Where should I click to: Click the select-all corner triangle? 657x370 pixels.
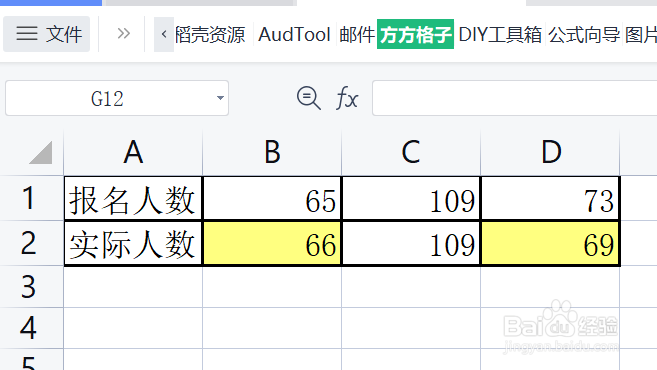pos(41,153)
